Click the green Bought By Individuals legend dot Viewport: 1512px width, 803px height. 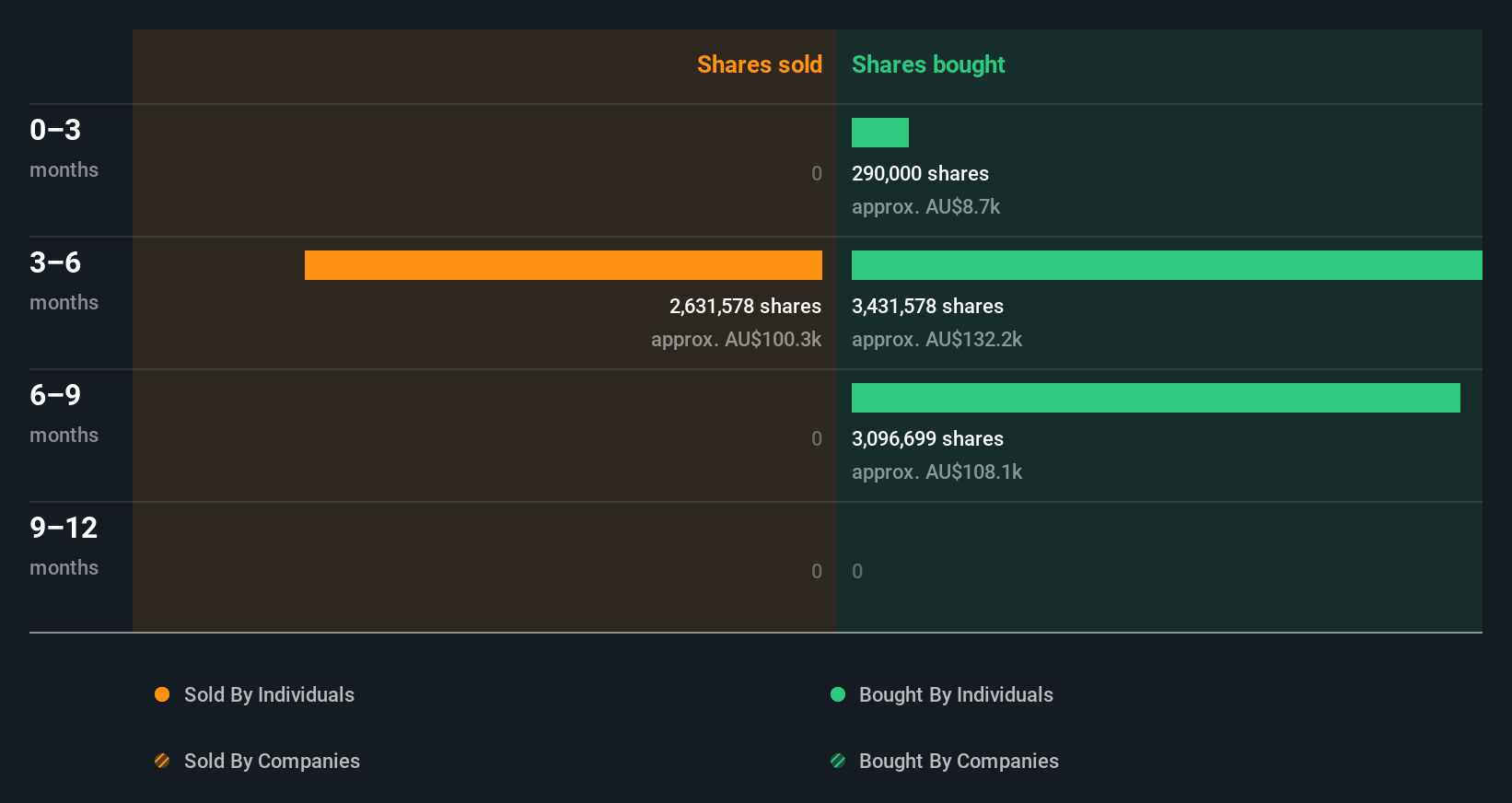point(838,694)
